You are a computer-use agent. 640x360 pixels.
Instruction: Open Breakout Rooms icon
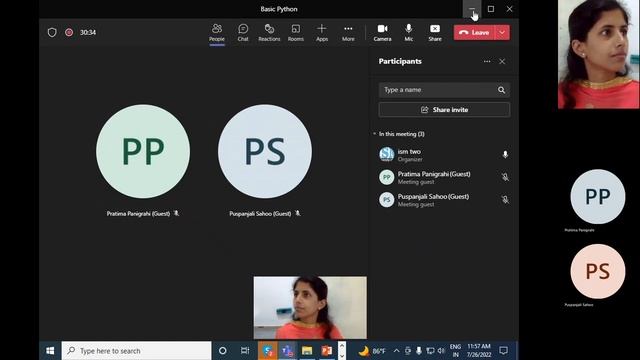pos(296,33)
